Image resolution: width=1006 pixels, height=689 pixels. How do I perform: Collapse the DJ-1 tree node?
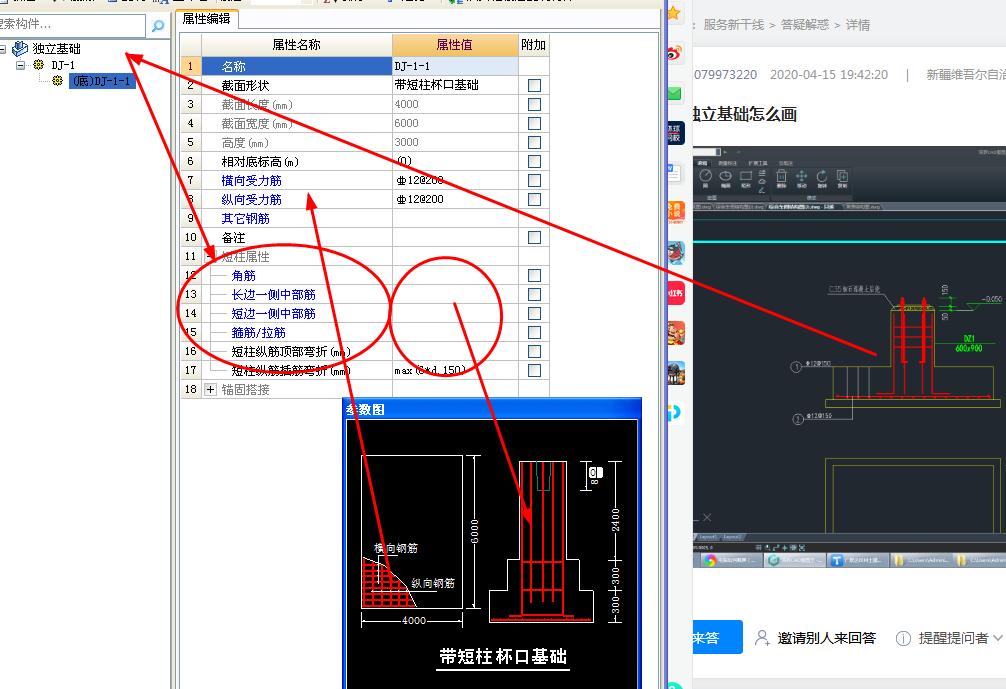(21, 65)
